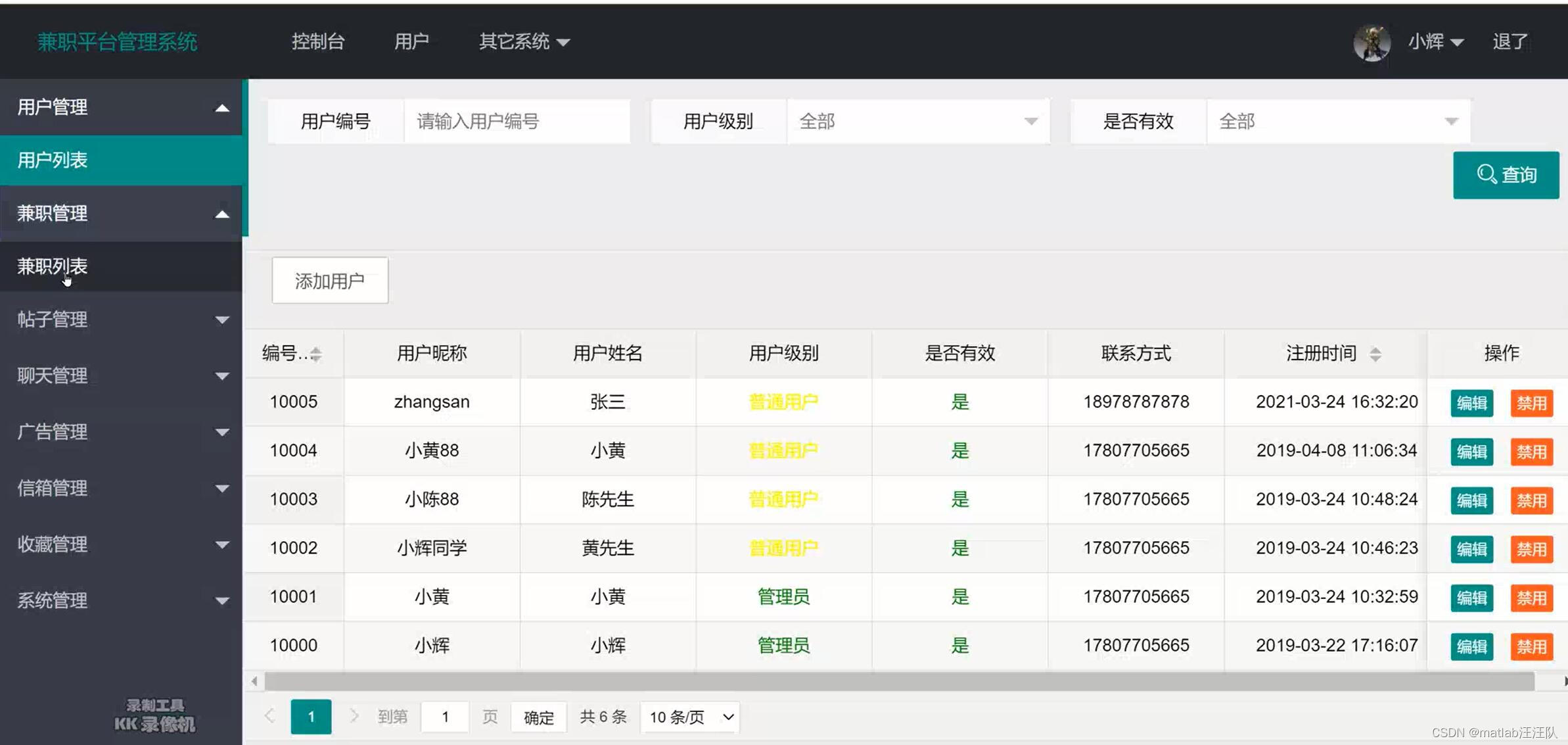
Task: Open the 是否有效 filter dropdown
Action: (1338, 122)
